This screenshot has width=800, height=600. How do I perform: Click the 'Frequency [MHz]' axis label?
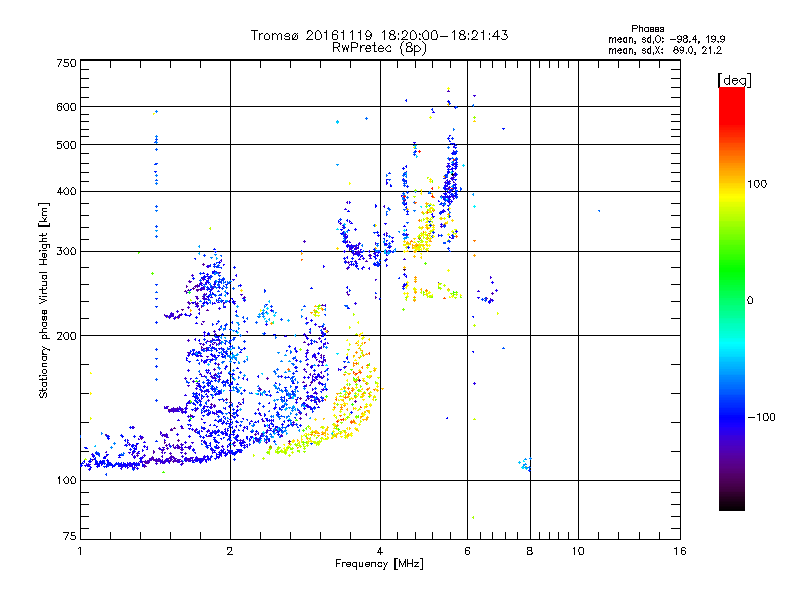[x=379, y=564]
